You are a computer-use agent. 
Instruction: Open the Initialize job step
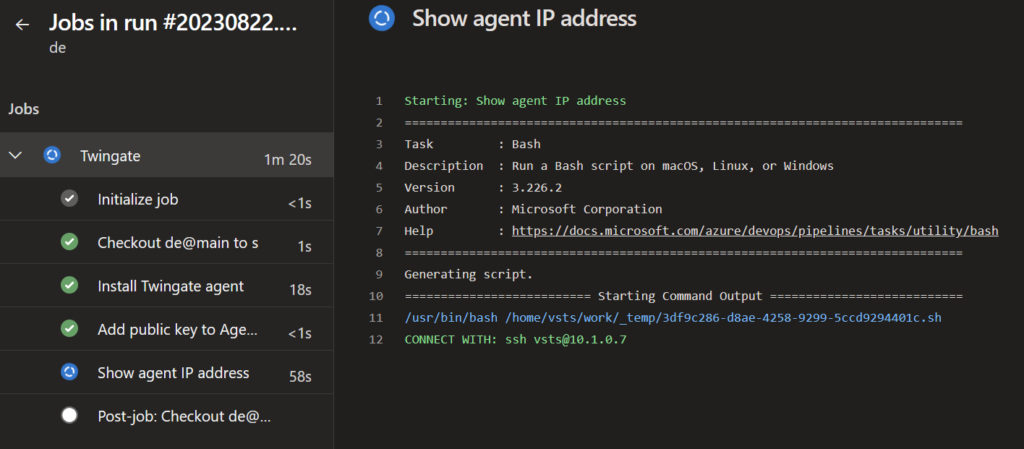coord(138,199)
